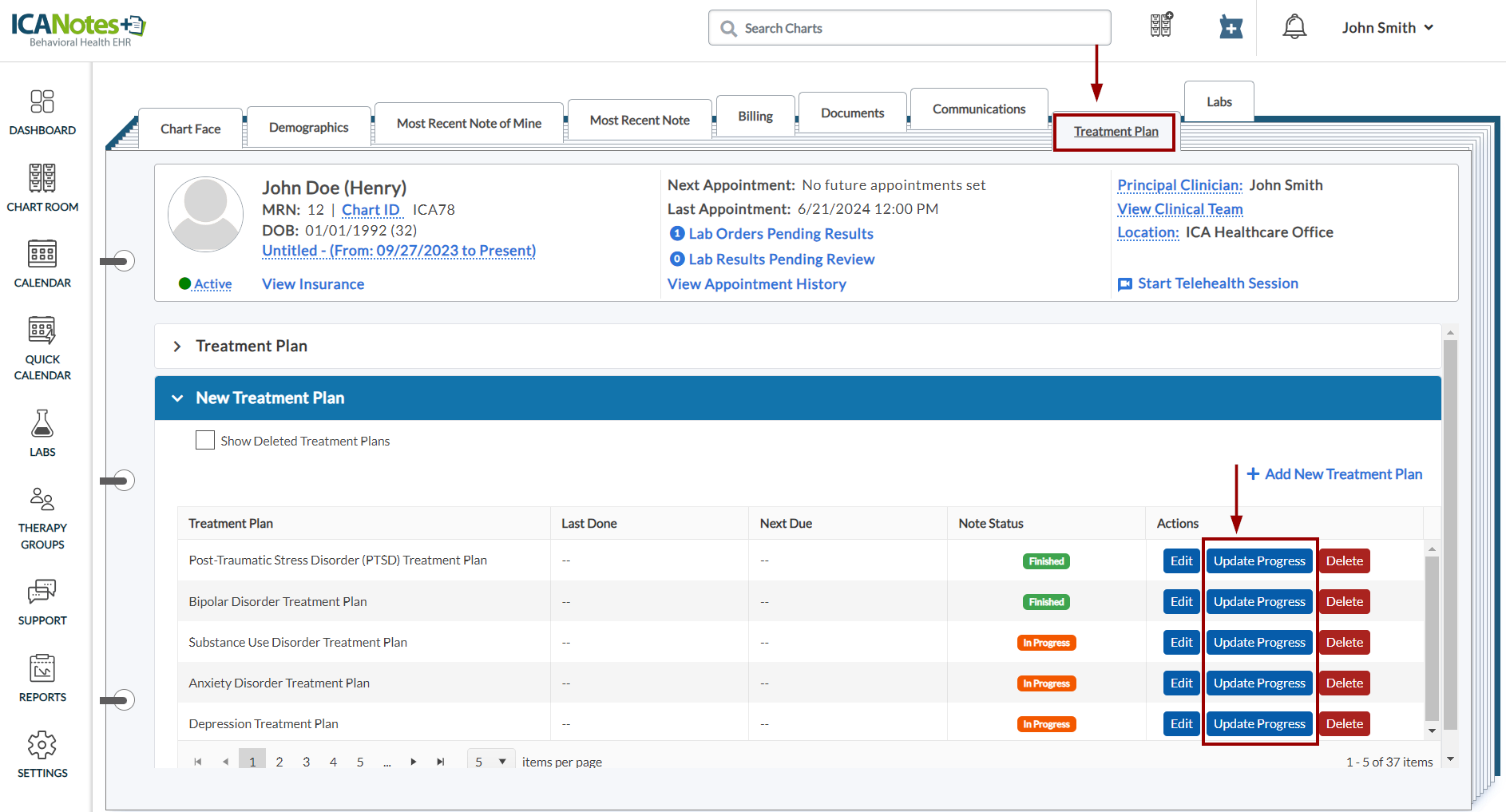Open Therapy Groups from sidebar
1506x812 pixels.
point(42,500)
